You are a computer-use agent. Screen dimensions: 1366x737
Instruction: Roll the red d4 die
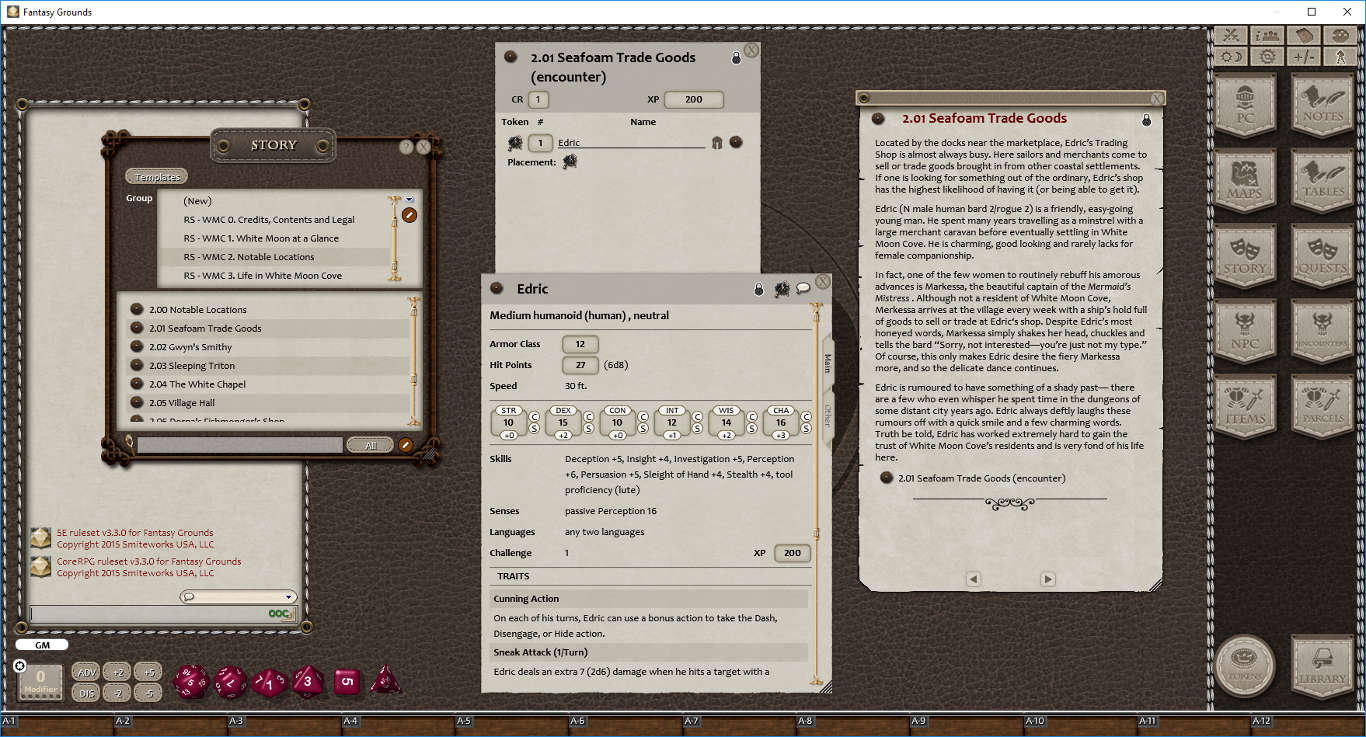click(x=385, y=680)
